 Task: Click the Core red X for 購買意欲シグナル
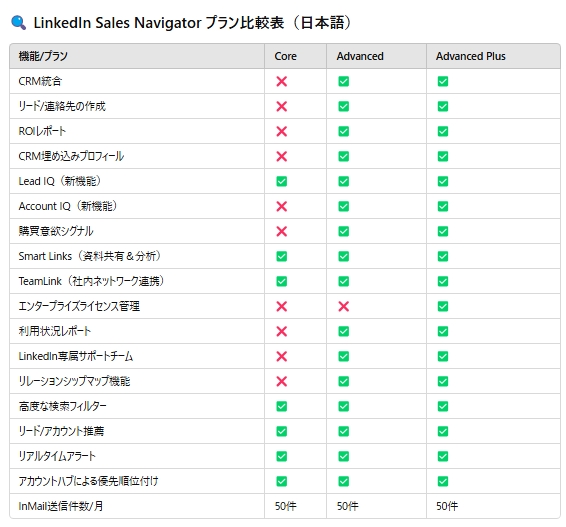pyautogui.click(x=282, y=231)
